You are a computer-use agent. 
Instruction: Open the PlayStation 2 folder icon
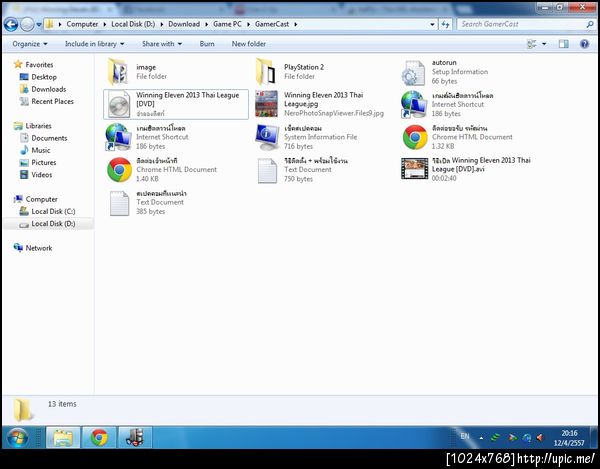266,72
